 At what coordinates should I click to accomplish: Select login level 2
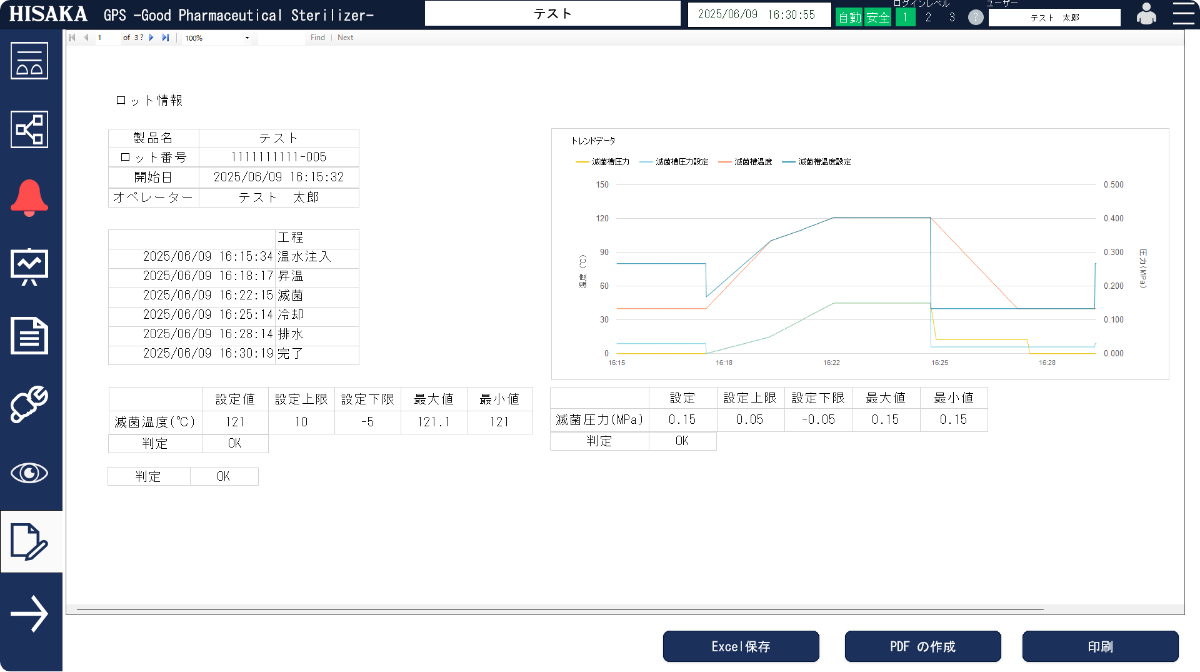pyautogui.click(x=928, y=17)
